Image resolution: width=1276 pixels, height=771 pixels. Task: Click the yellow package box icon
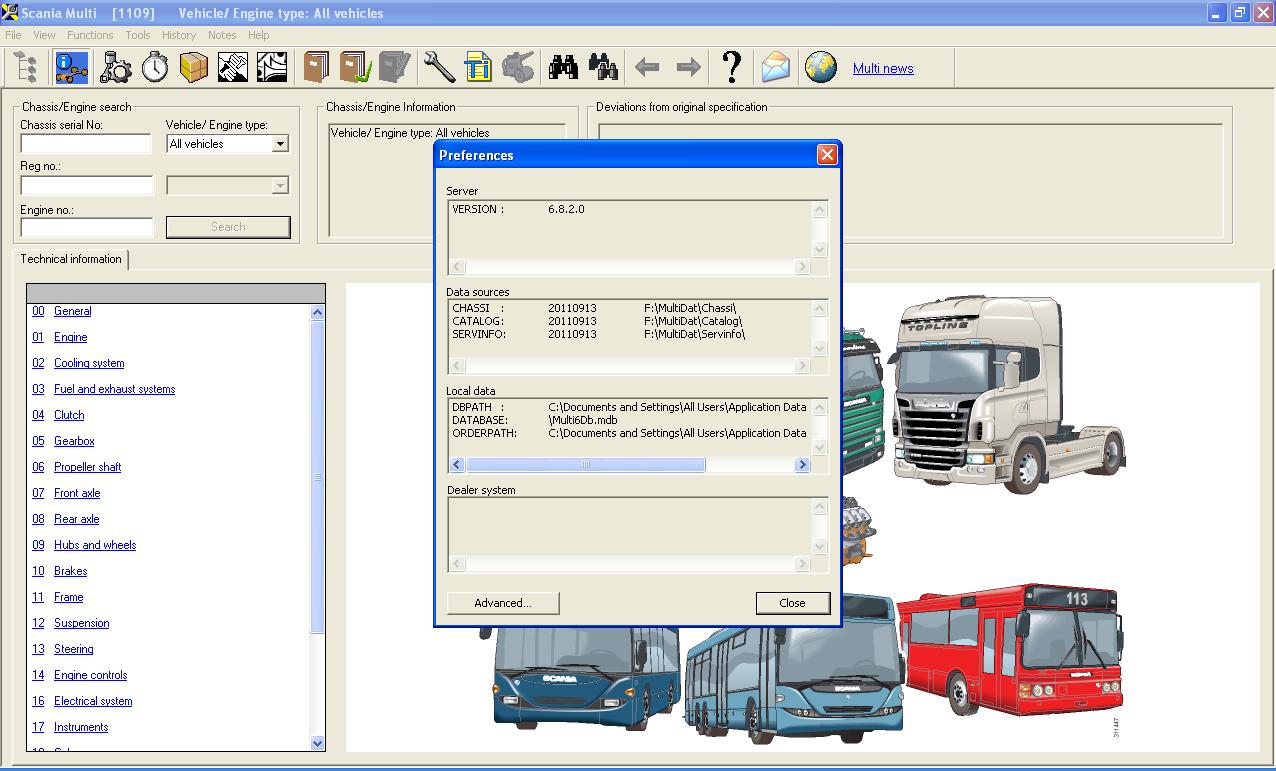click(x=194, y=68)
